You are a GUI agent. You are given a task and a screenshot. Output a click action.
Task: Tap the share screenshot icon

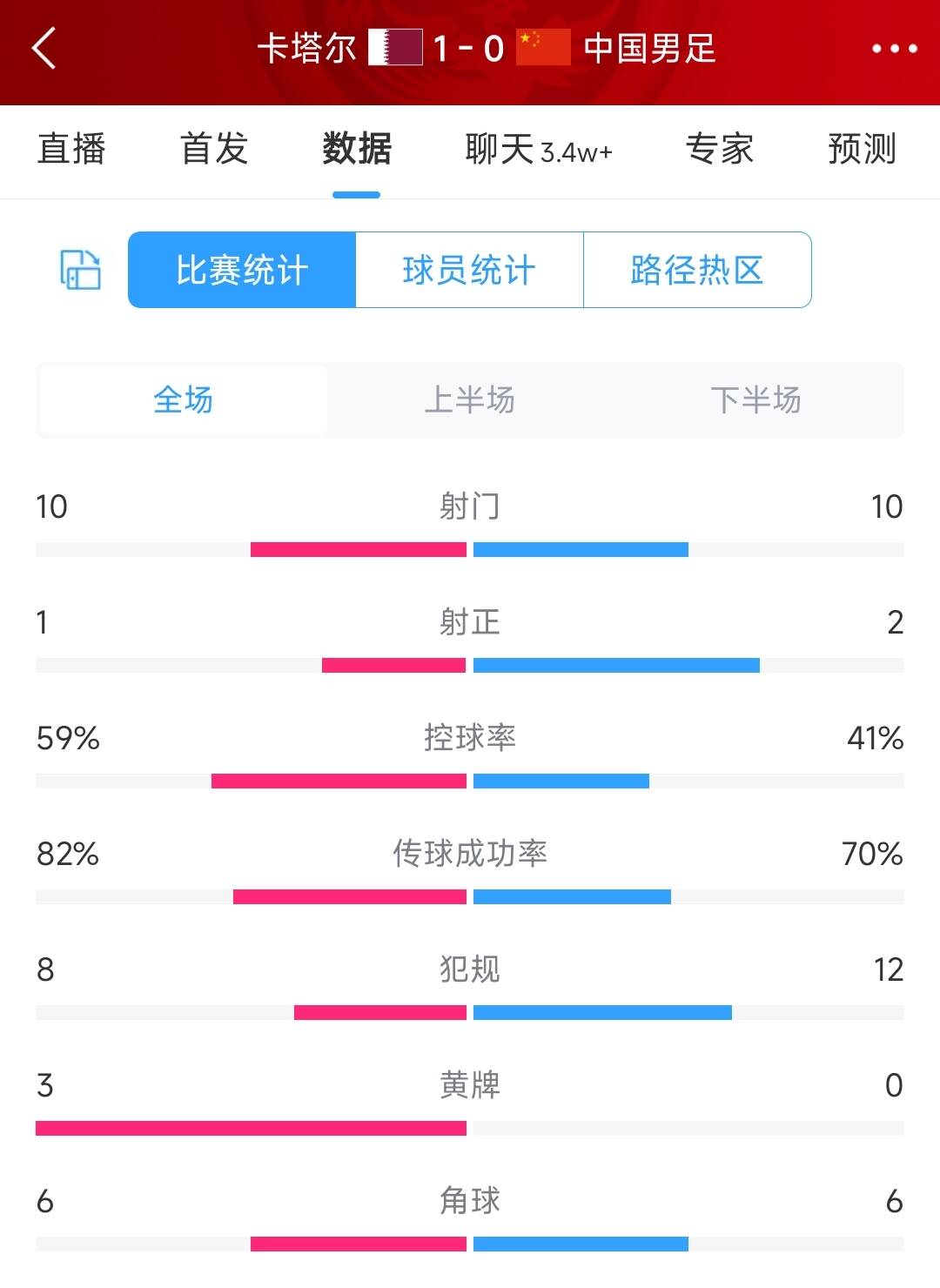click(x=80, y=270)
